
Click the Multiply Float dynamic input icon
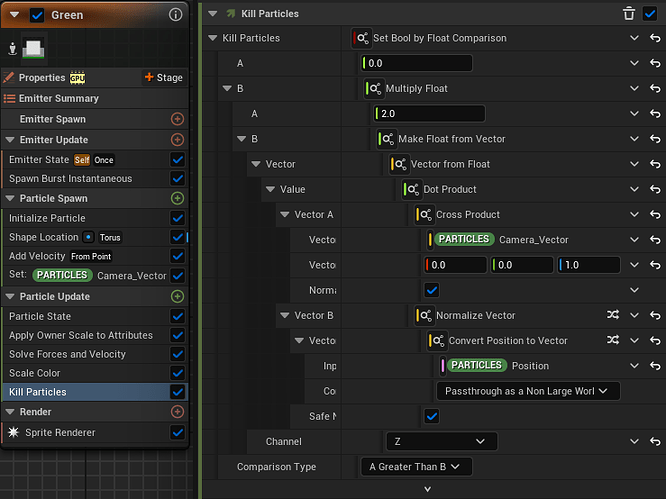click(375, 88)
